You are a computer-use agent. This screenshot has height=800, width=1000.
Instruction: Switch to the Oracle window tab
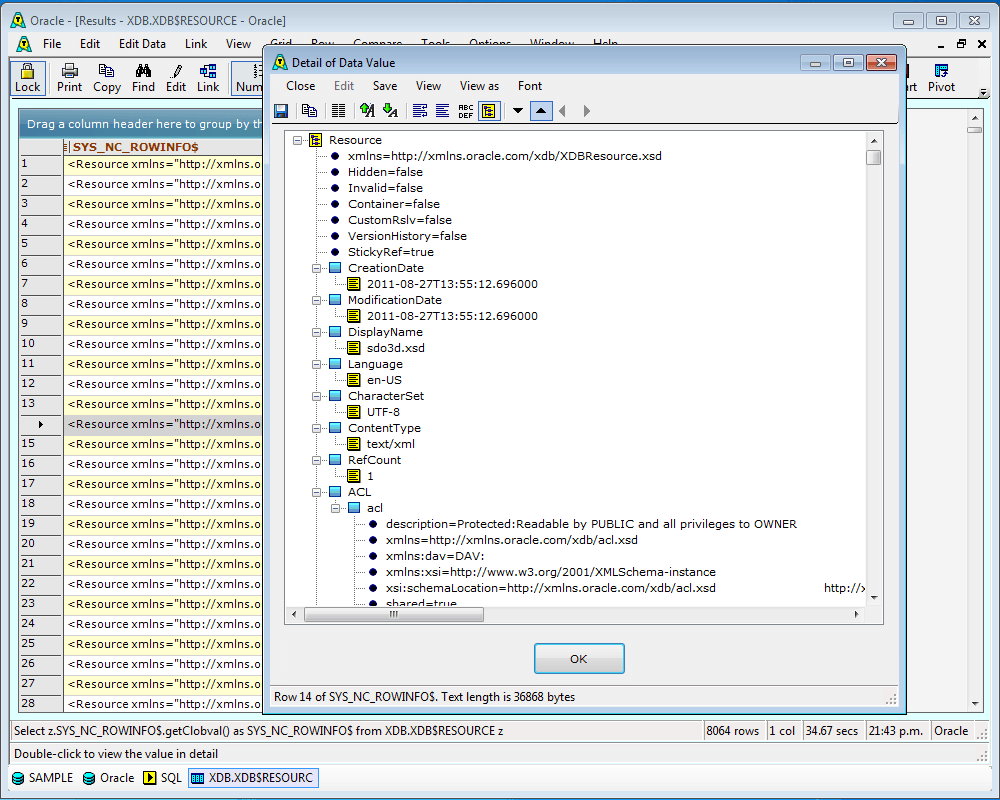click(109, 778)
